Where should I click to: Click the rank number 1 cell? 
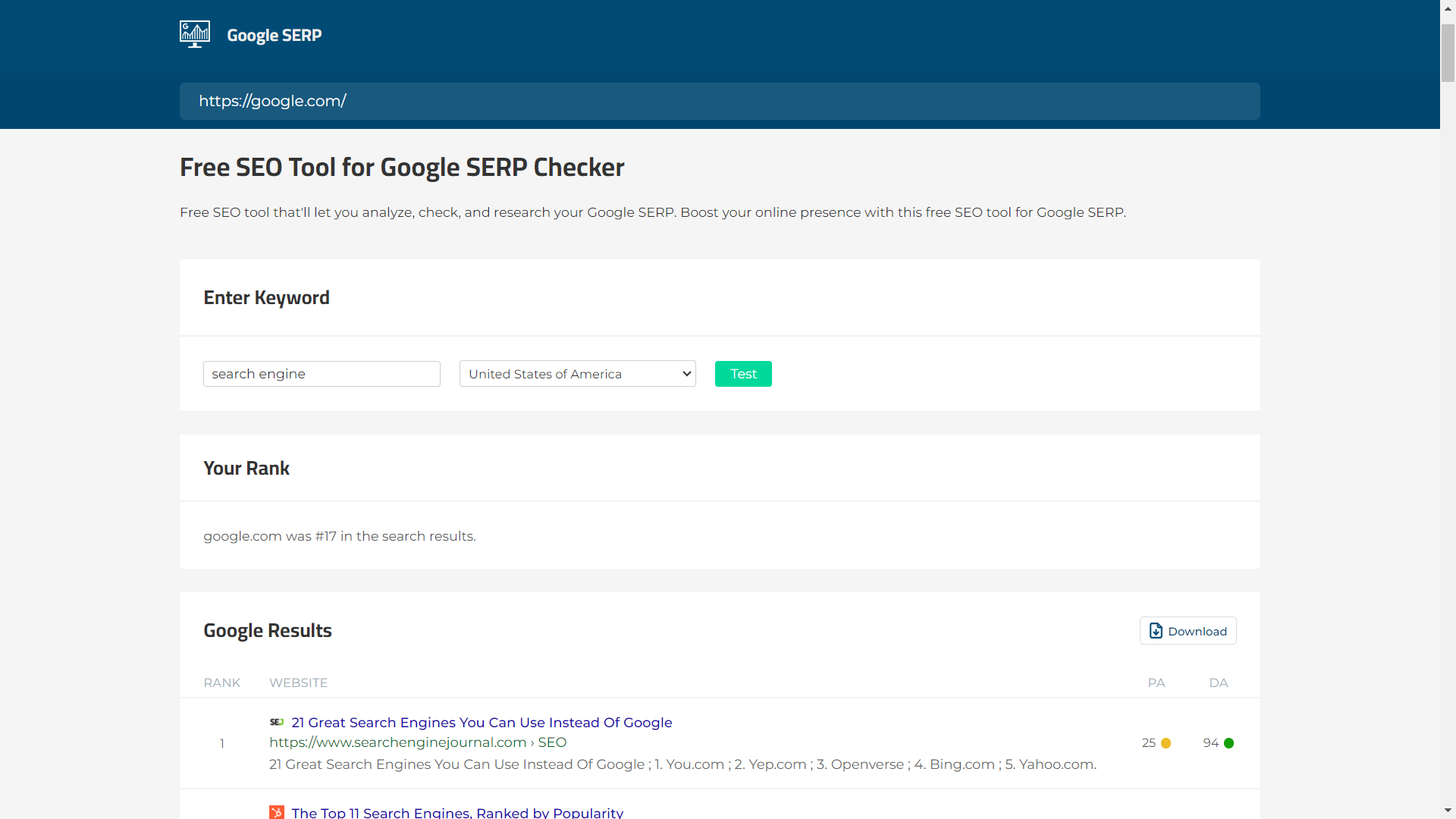tap(221, 743)
